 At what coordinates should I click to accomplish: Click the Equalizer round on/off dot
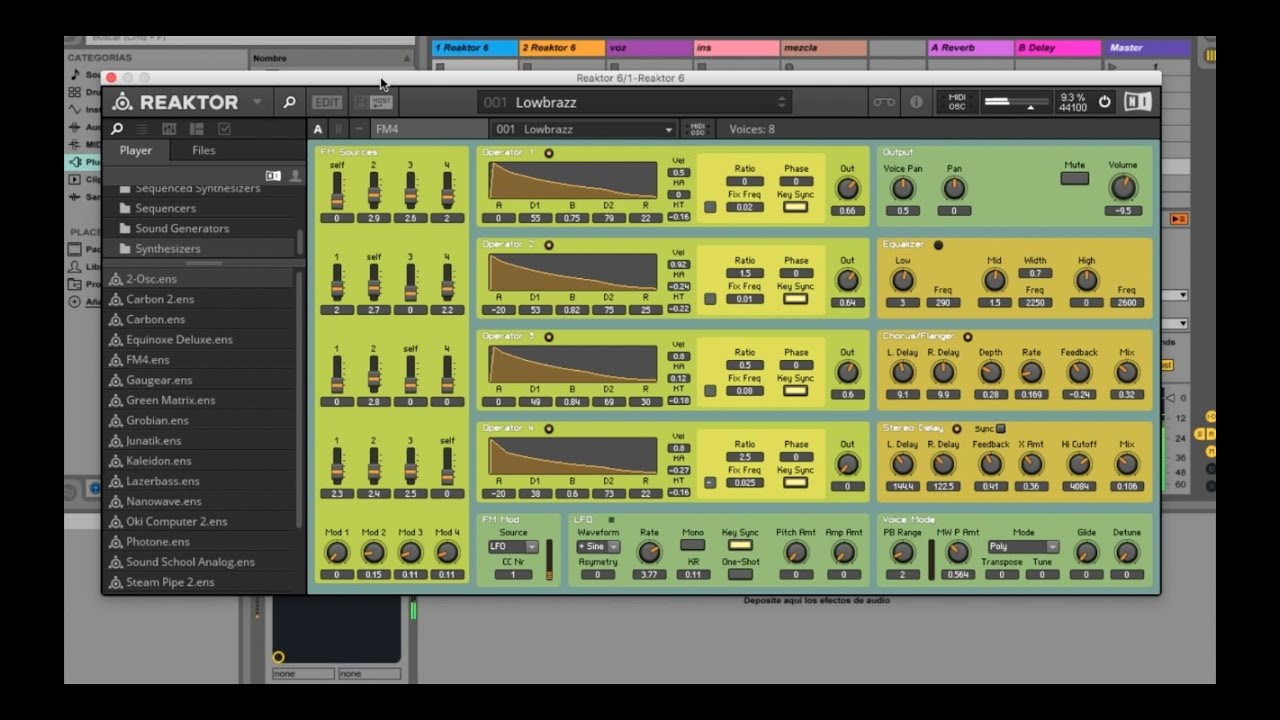tap(938, 245)
